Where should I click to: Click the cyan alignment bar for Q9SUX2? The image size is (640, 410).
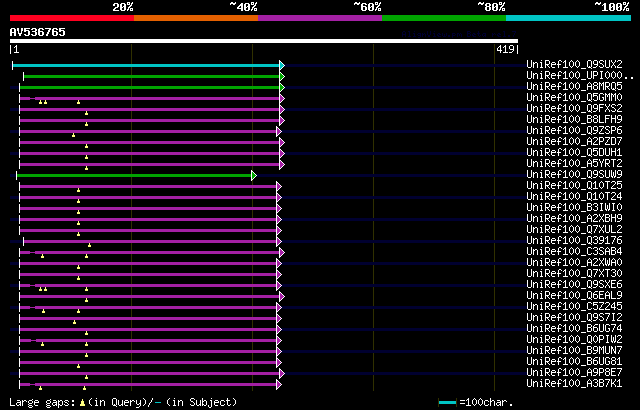tap(146, 65)
